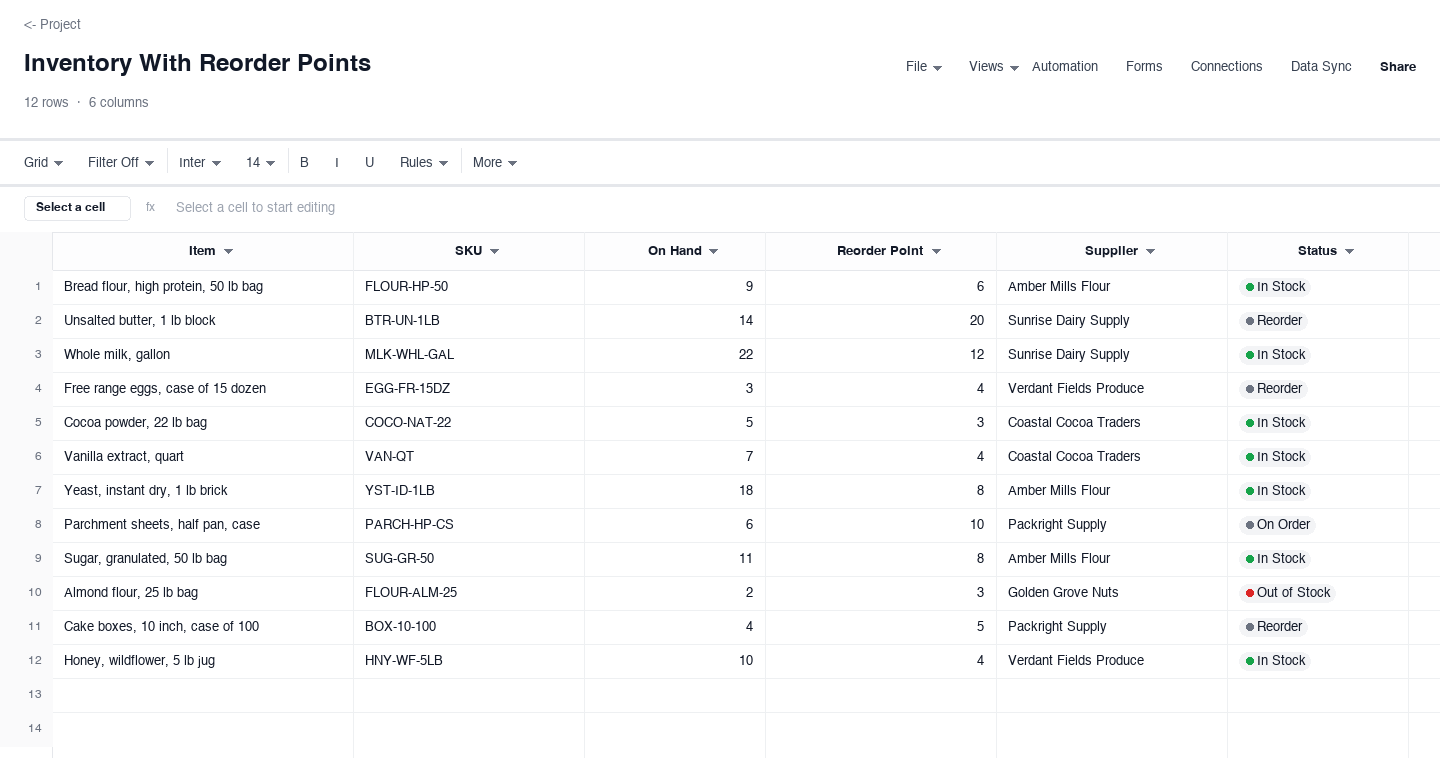Select the cell Free range eggs, case of 15 dozen
Viewport: 1440px width, 758px height.
203,389
